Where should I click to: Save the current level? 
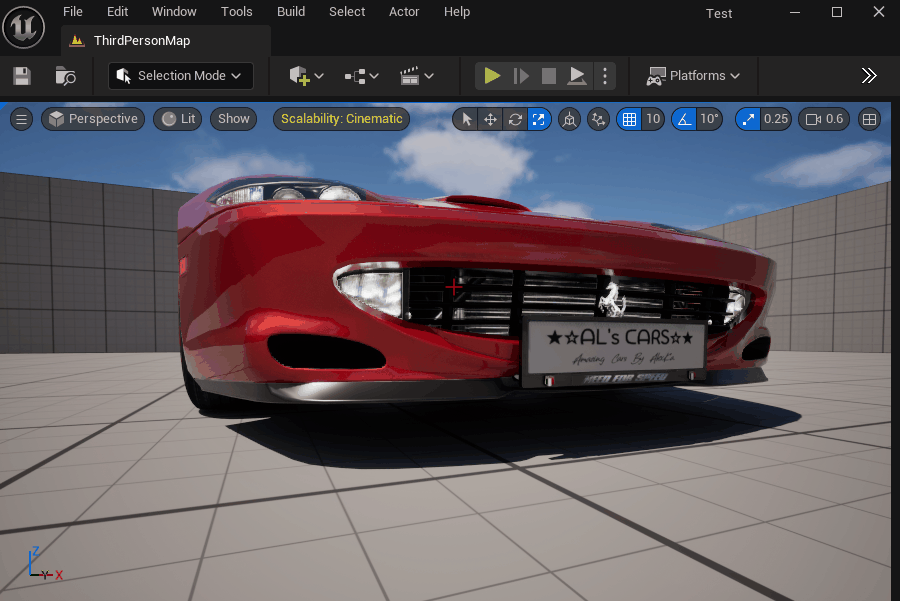22,76
